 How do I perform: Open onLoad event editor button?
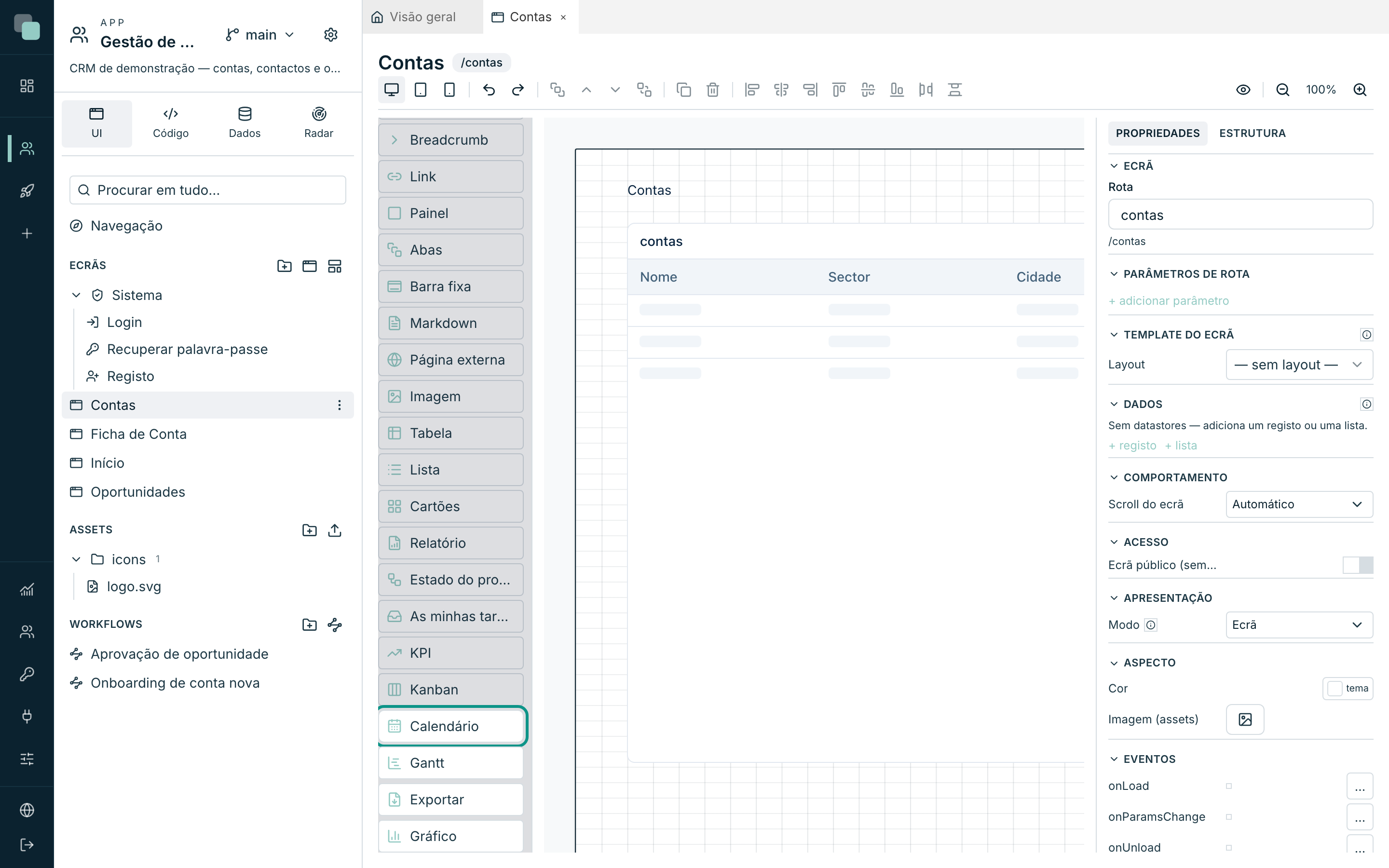click(1360, 786)
